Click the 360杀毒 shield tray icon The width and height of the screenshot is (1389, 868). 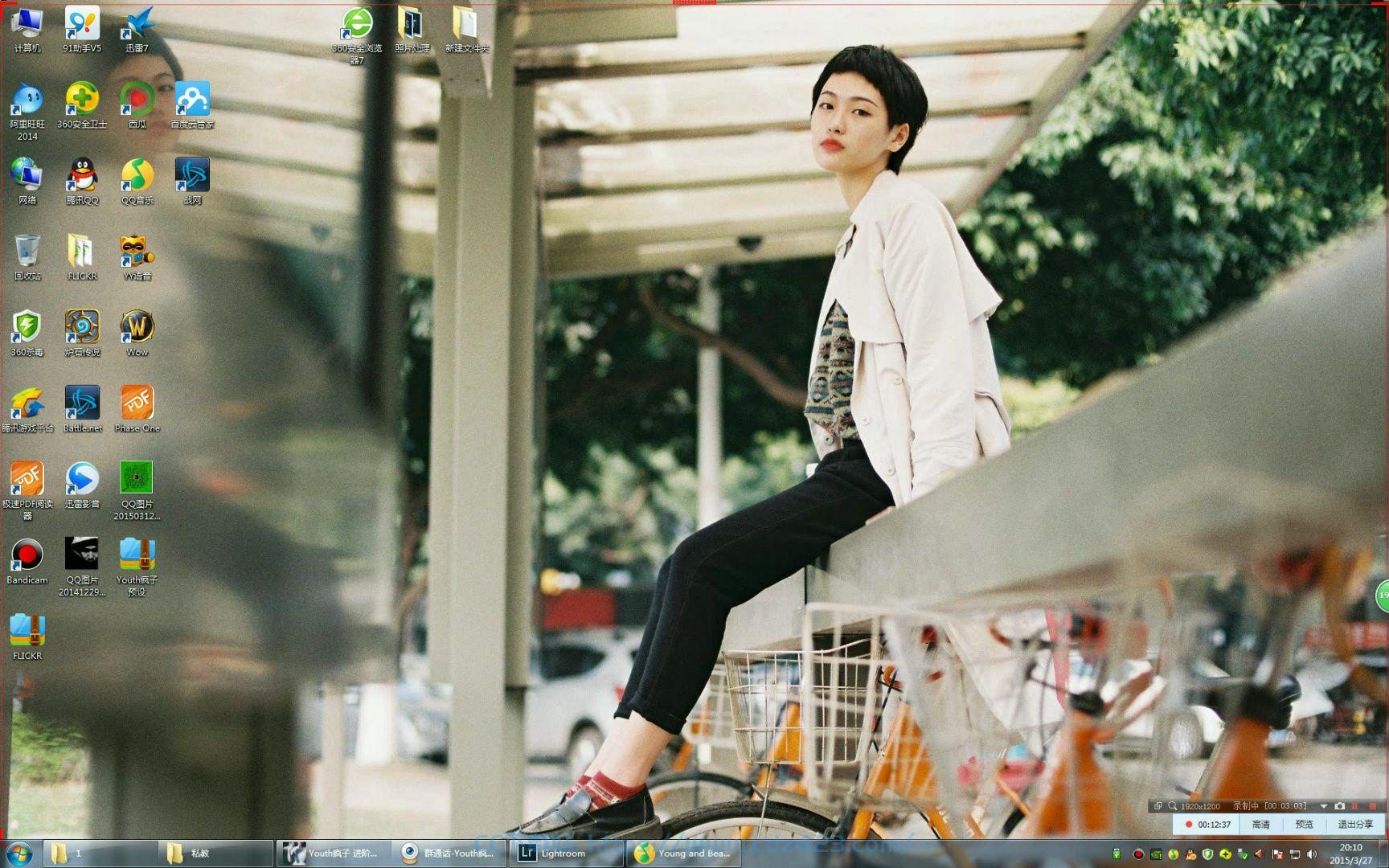pos(1207,854)
